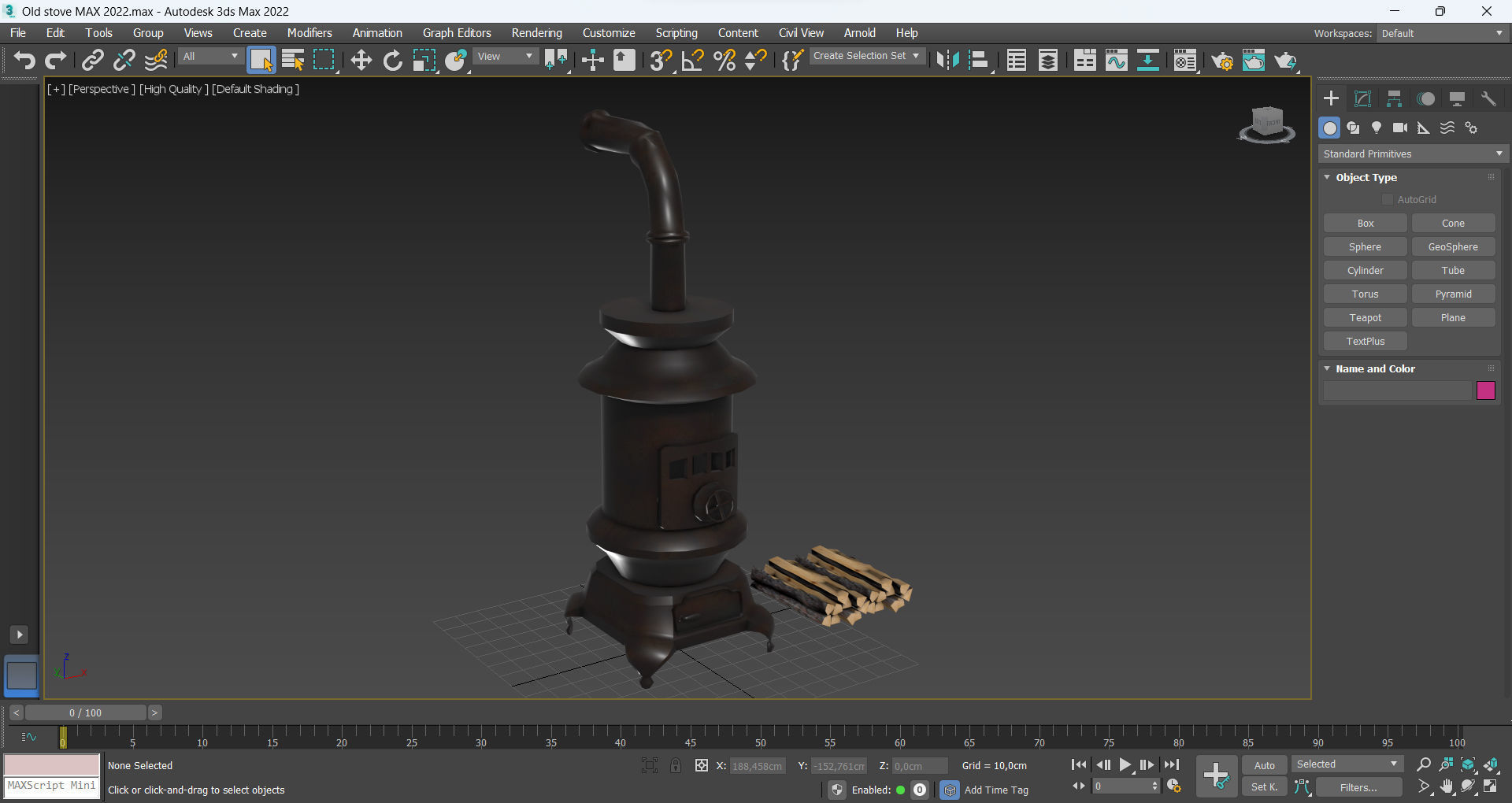
Task: Toggle the selection lock padlock
Action: coord(675,765)
